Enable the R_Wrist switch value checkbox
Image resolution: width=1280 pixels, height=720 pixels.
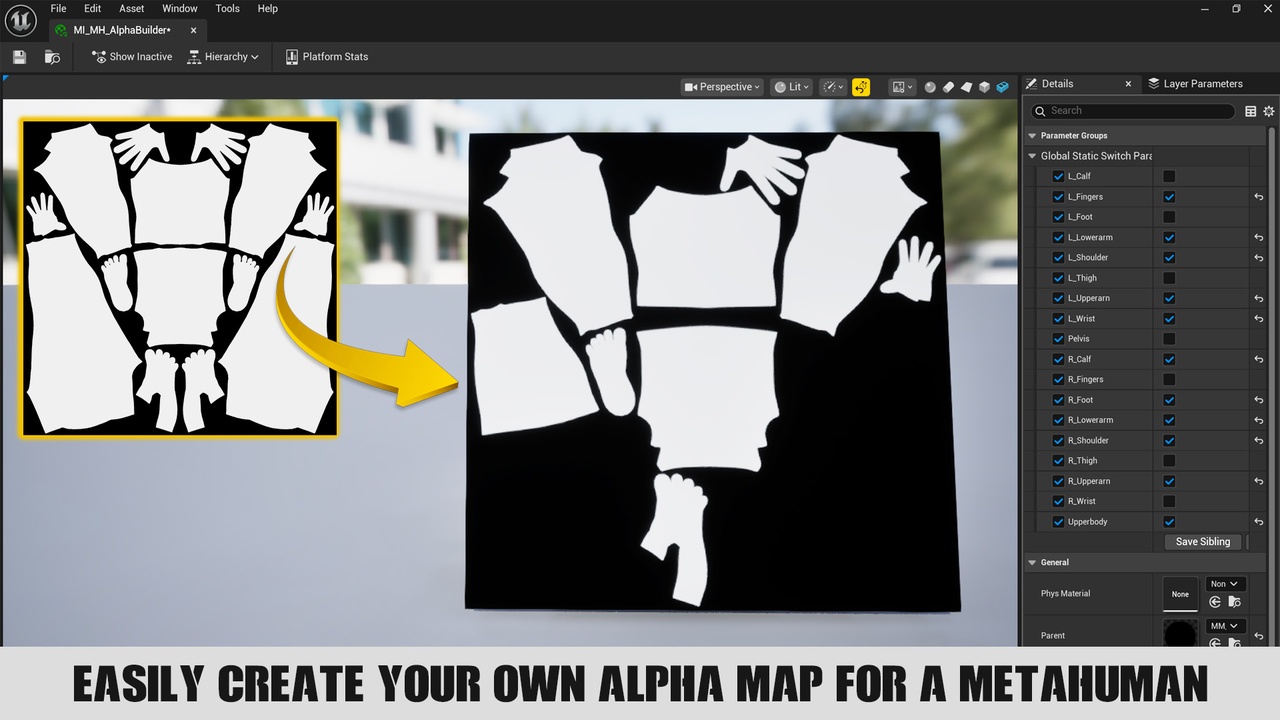1169,501
